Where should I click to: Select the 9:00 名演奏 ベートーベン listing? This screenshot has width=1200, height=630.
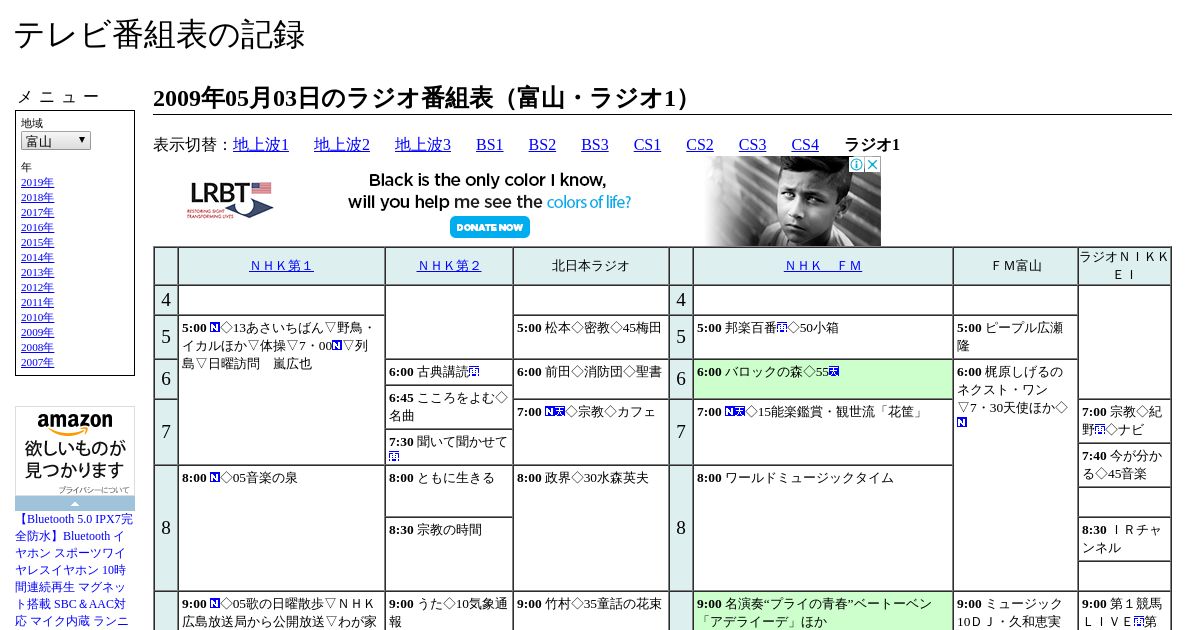(823, 612)
